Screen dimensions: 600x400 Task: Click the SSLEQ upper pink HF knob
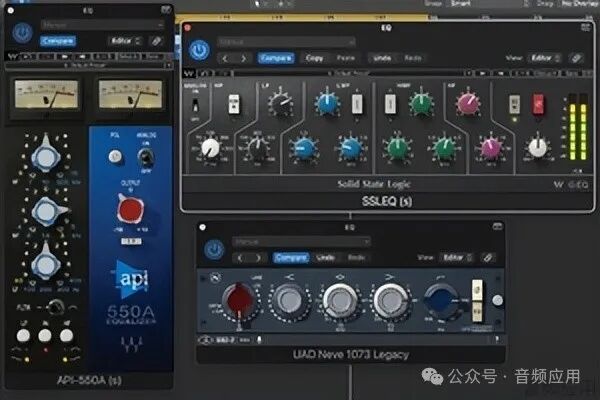point(468,103)
